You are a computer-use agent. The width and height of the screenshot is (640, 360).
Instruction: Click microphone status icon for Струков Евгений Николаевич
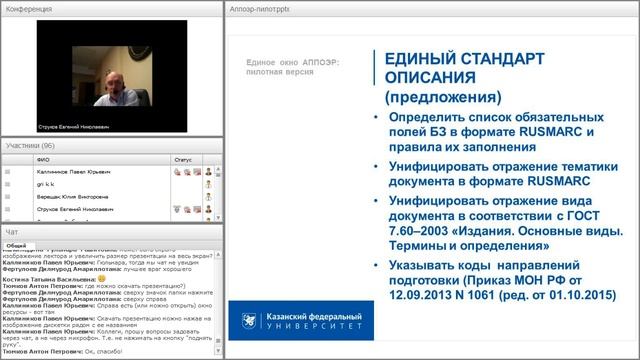[177, 209]
